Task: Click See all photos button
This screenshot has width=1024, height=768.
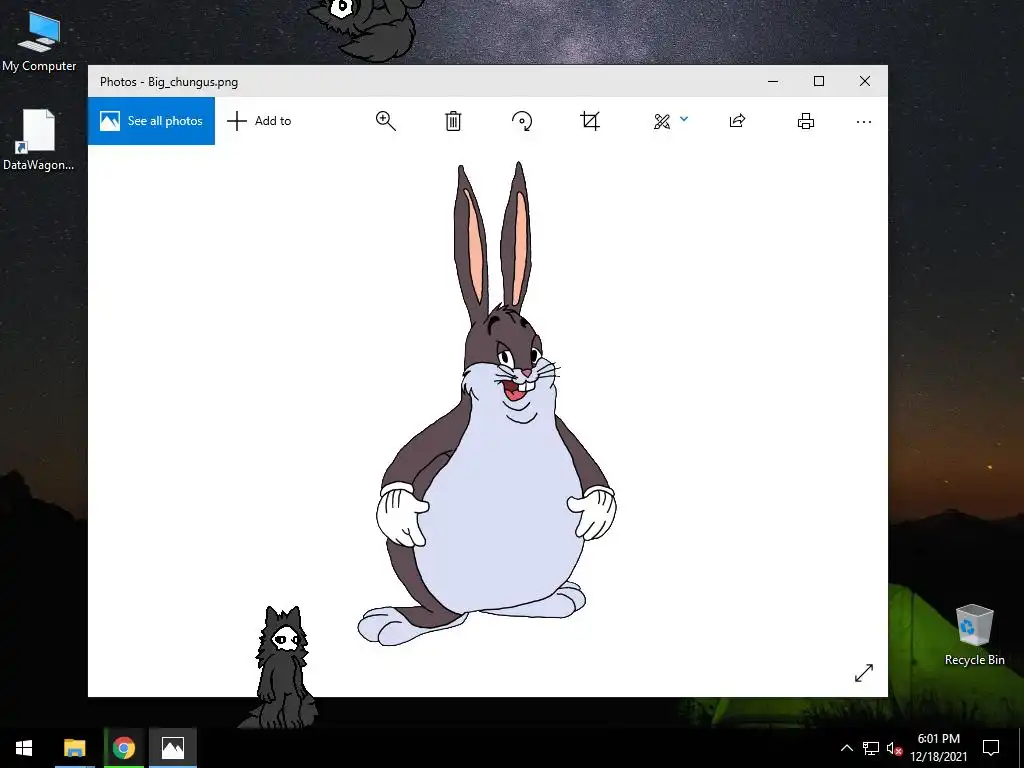Action: [152, 121]
